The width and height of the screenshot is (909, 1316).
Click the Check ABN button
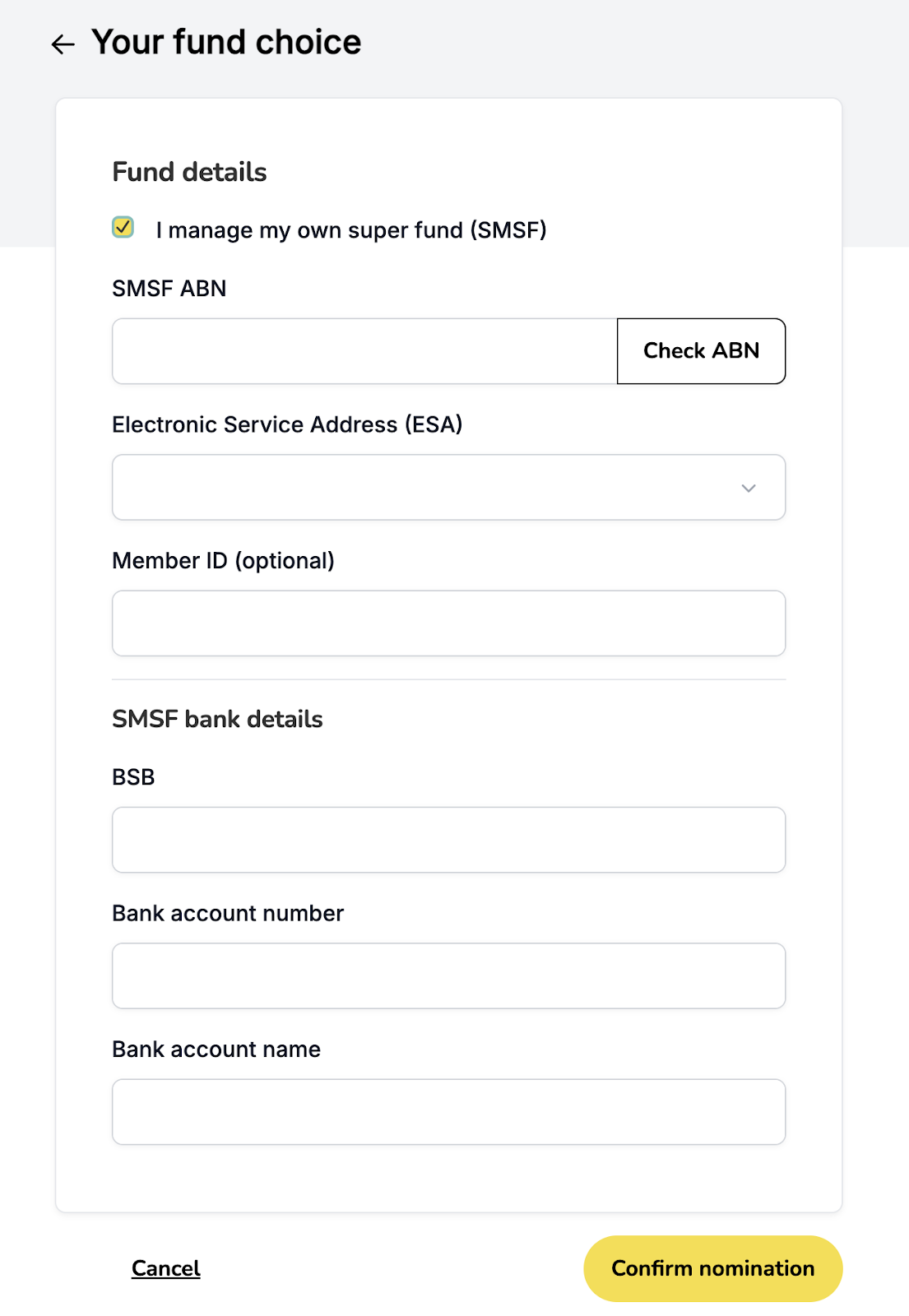(x=701, y=351)
